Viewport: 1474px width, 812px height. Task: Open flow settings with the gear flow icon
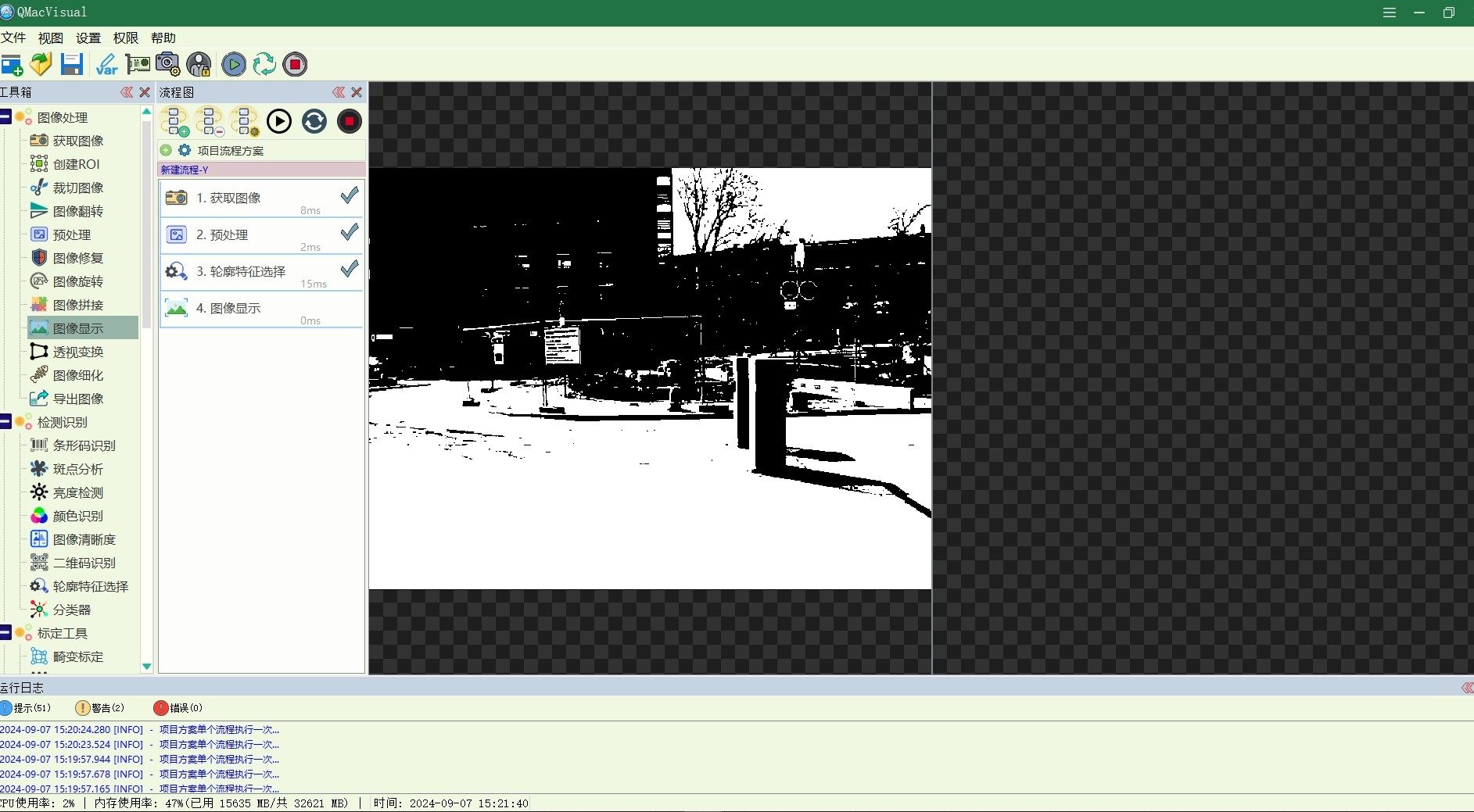[x=245, y=121]
